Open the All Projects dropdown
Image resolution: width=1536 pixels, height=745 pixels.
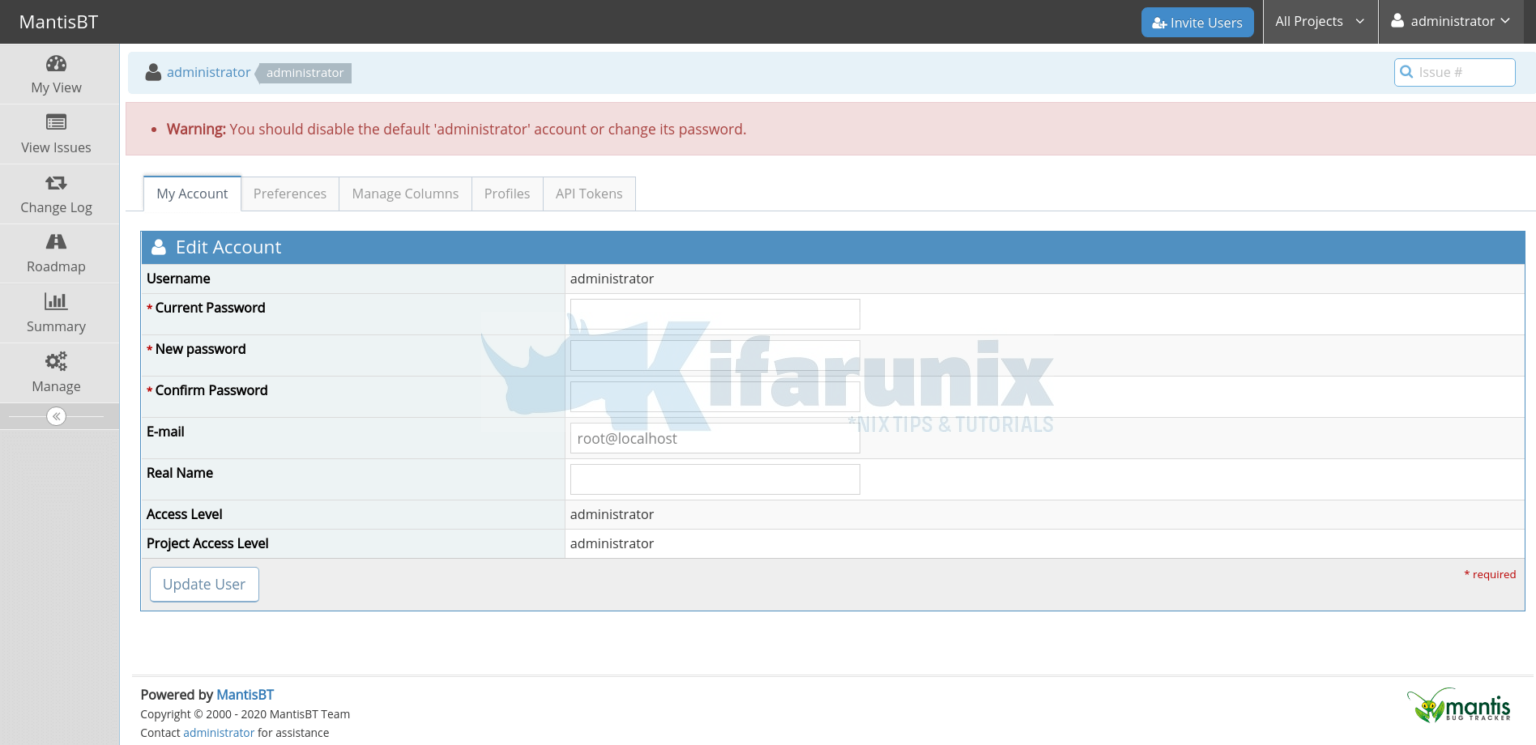[1320, 21]
